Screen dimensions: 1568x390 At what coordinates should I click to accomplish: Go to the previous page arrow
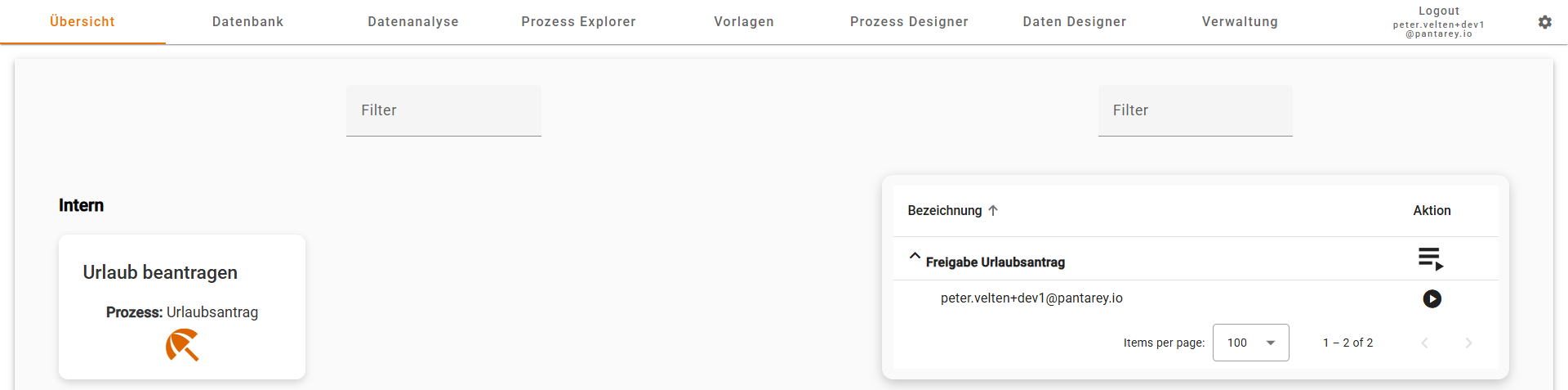(1424, 343)
